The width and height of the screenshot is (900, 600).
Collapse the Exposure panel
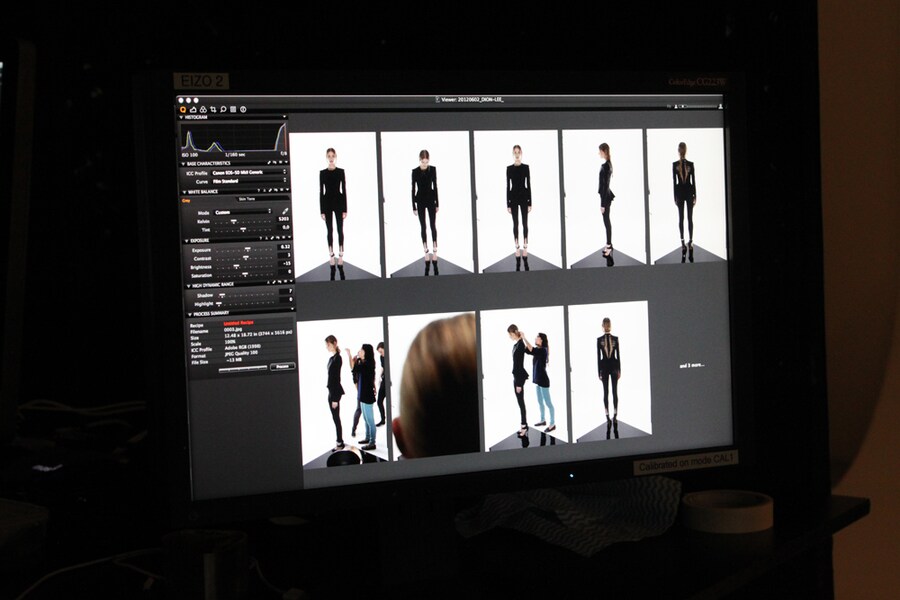187,241
